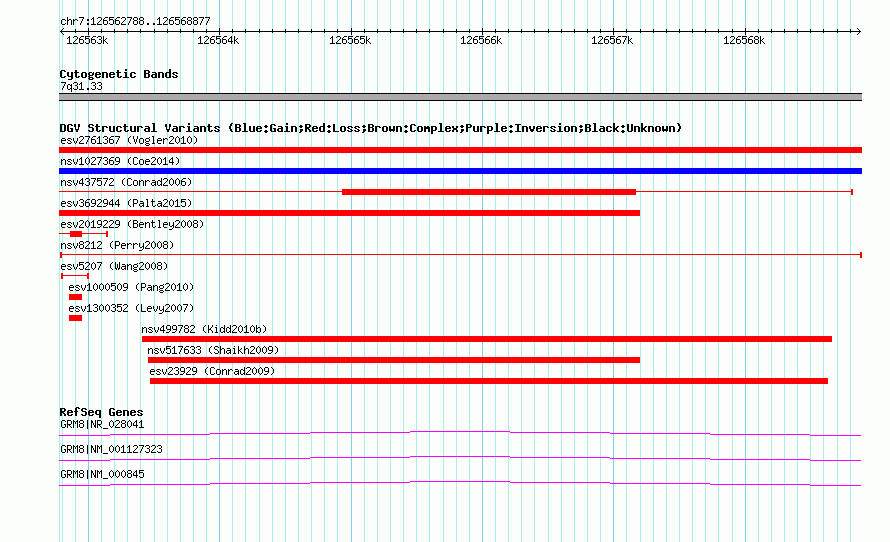Click the 126566k ruler tick label
This screenshot has width=890, height=542.
481,40
